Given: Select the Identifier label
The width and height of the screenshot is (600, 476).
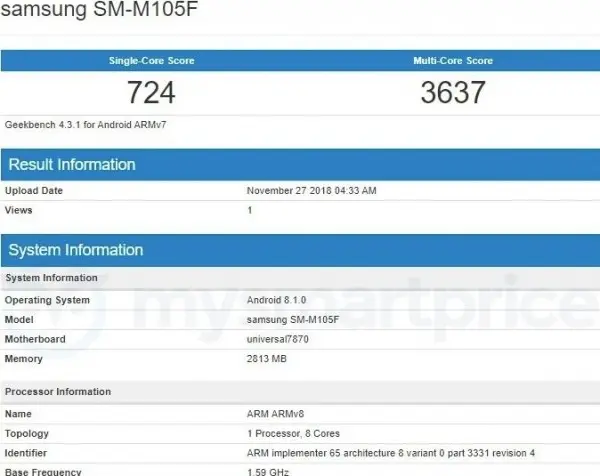Looking at the screenshot, I should pos(26,453).
